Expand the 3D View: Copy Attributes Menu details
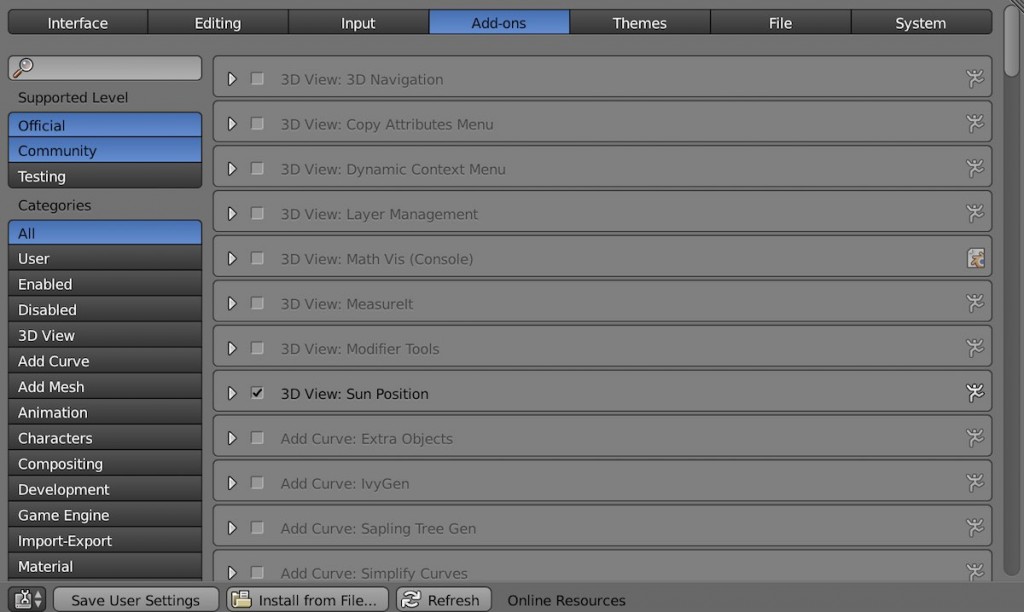This screenshot has width=1024, height=612. (x=232, y=123)
